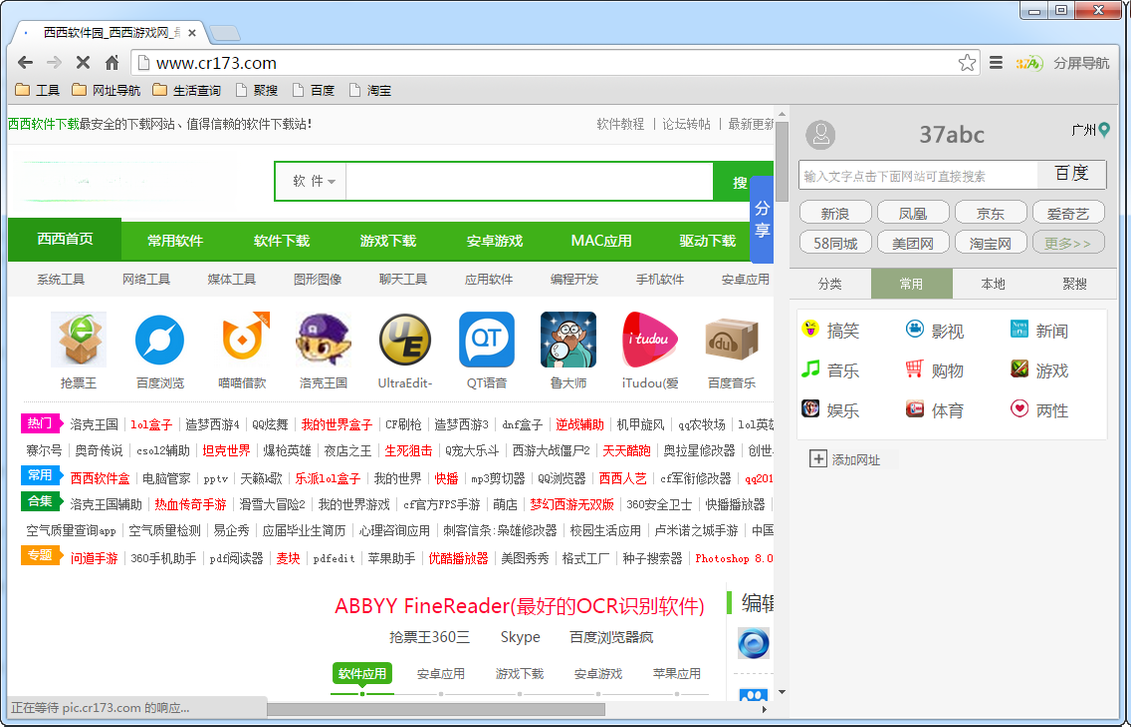Open the 喵喵借款 app icon
The width and height of the screenshot is (1131, 727).
pyautogui.click(x=243, y=338)
